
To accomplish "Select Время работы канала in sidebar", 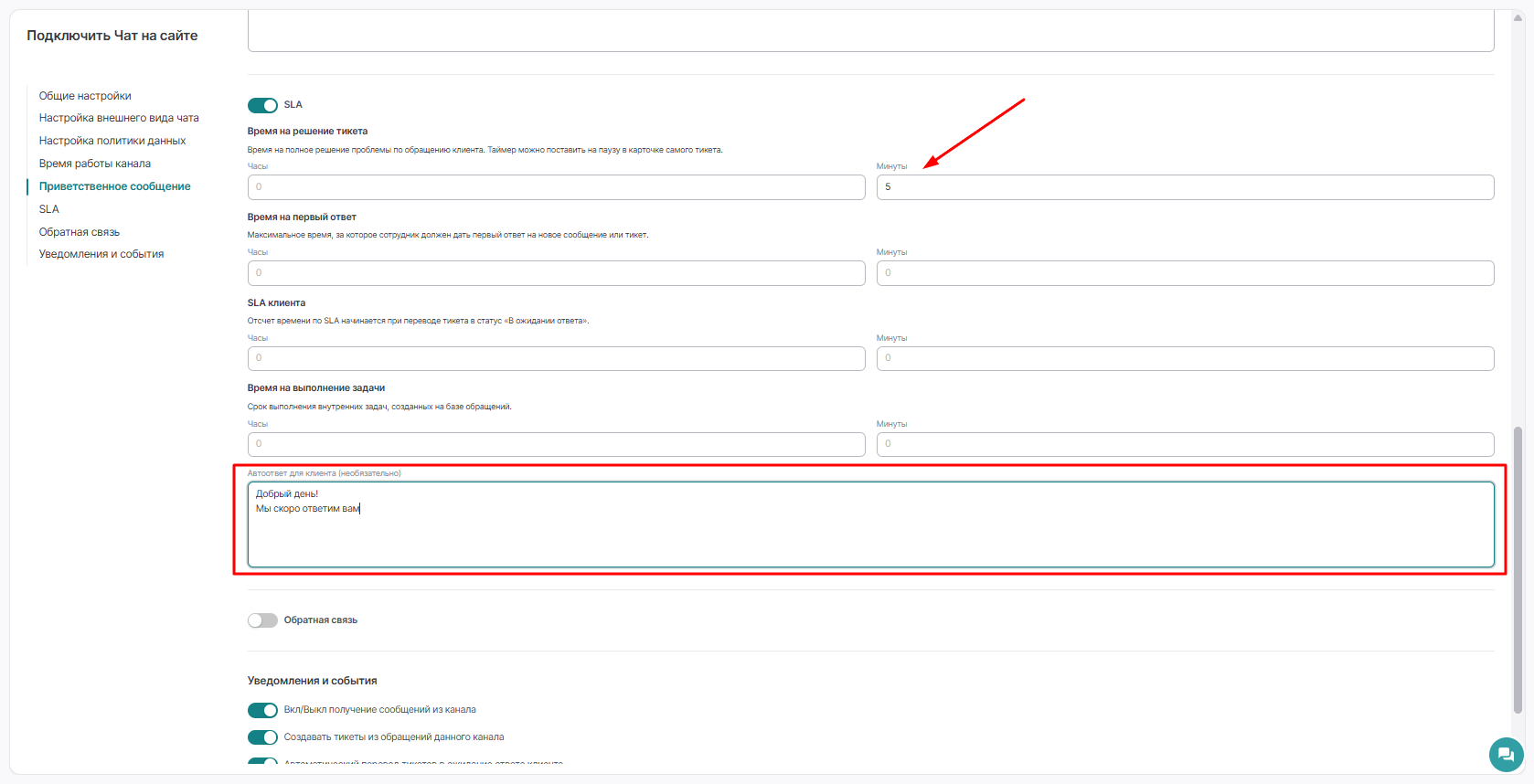I will 95,164.
